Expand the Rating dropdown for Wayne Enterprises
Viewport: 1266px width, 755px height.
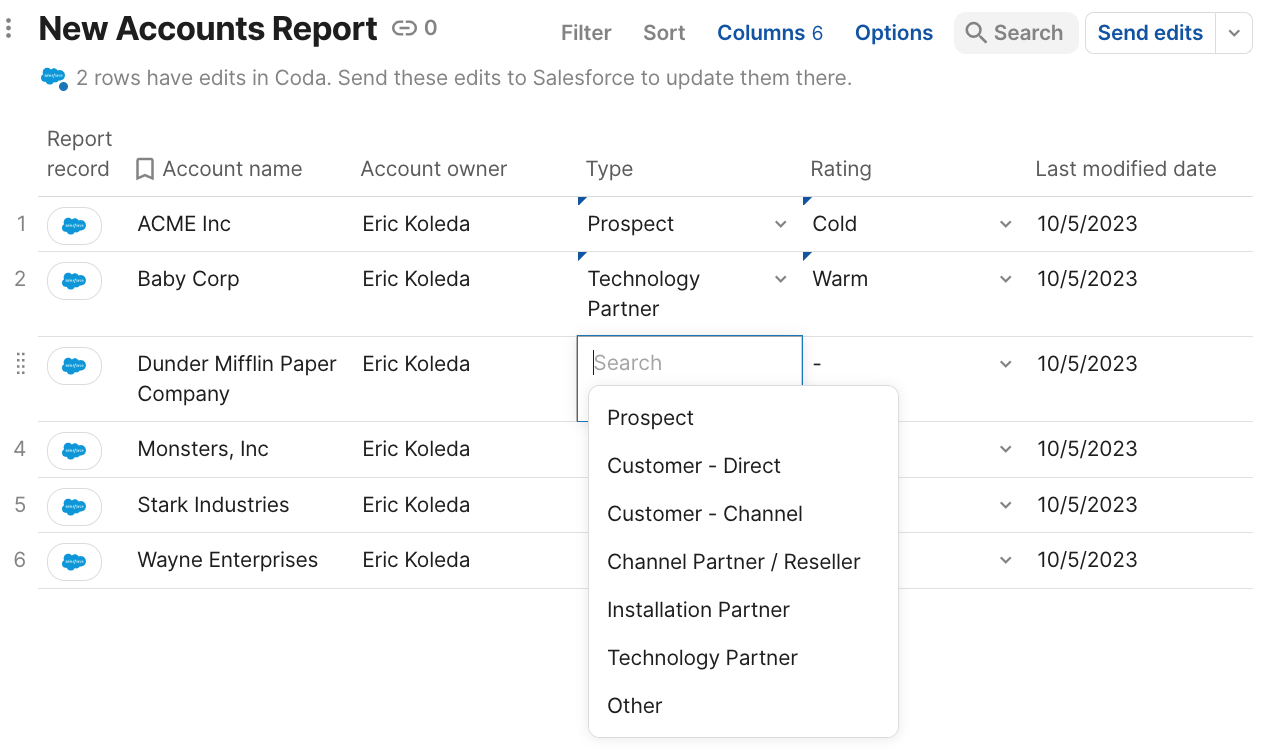[1006, 560]
